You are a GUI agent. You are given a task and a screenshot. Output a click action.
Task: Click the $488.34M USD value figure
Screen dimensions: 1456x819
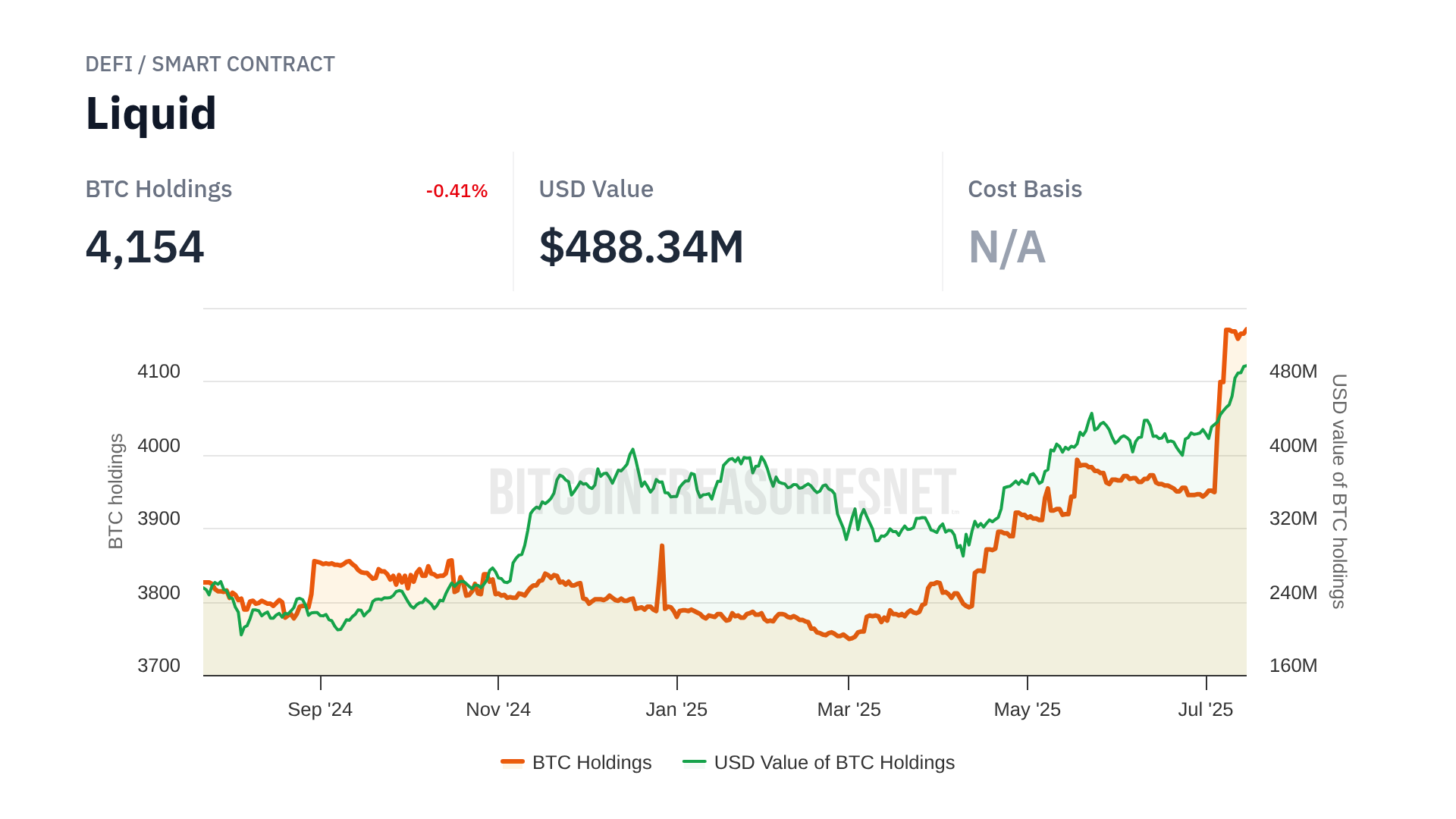pos(642,247)
